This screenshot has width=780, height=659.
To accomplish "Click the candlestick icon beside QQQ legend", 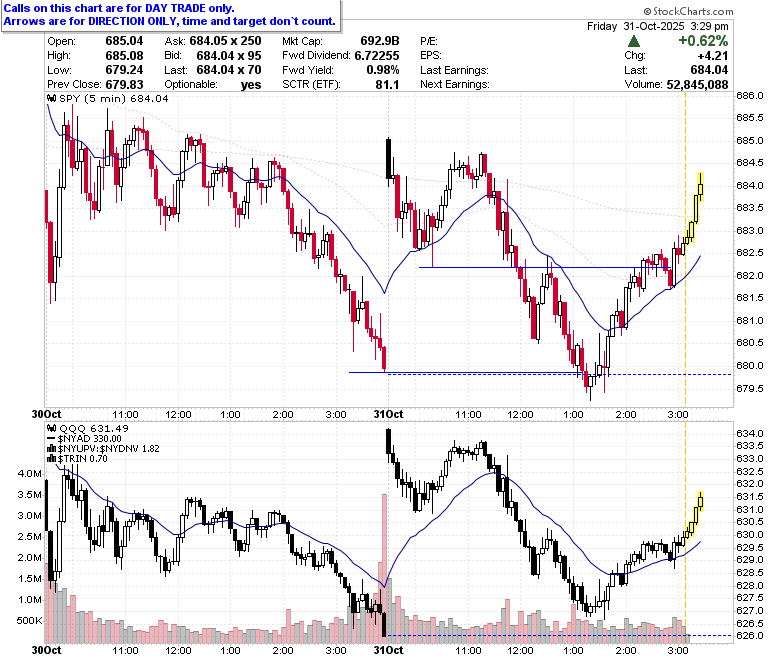I will pos(52,428).
